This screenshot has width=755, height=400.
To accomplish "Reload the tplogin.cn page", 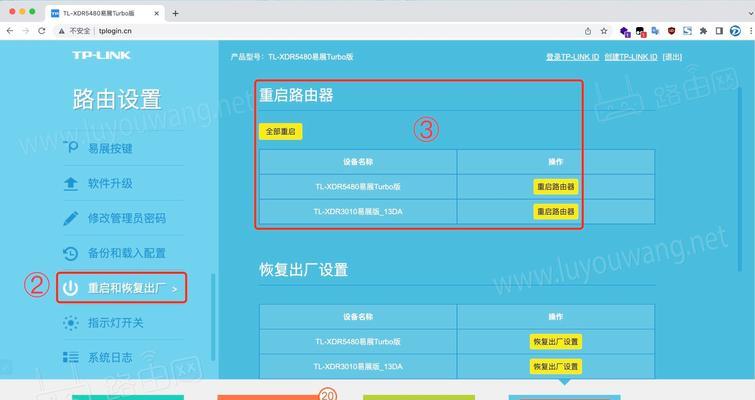I will [42, 31].
